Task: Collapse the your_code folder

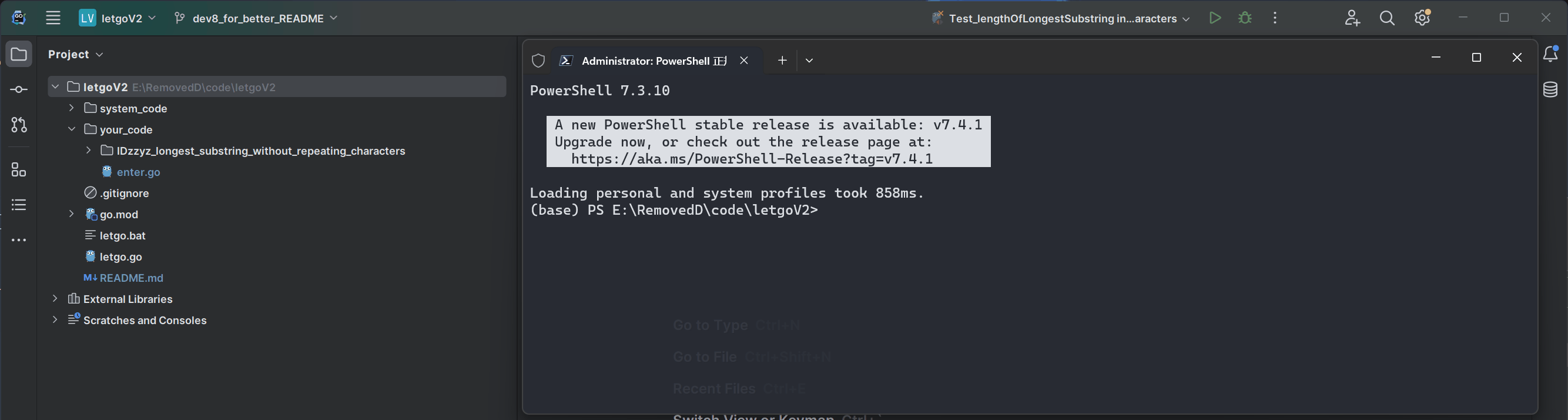Action: pyautogui.click(x=72, y=129)
